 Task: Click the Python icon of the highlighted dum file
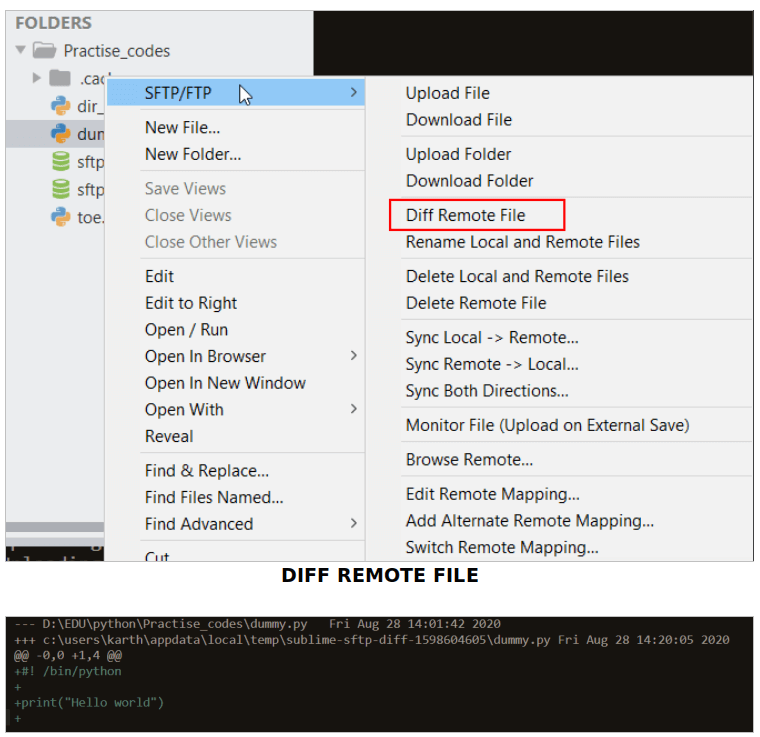(x=60, y=133)
